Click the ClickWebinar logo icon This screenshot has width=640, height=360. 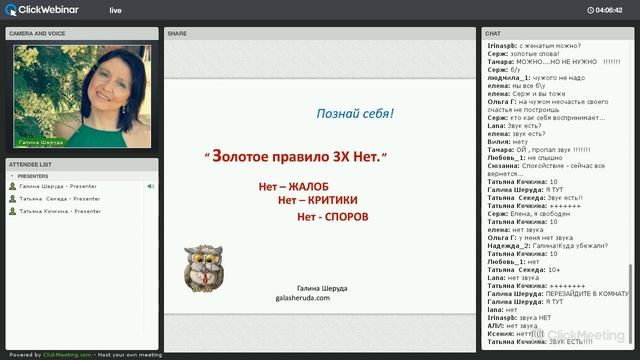tap(11, 10)
